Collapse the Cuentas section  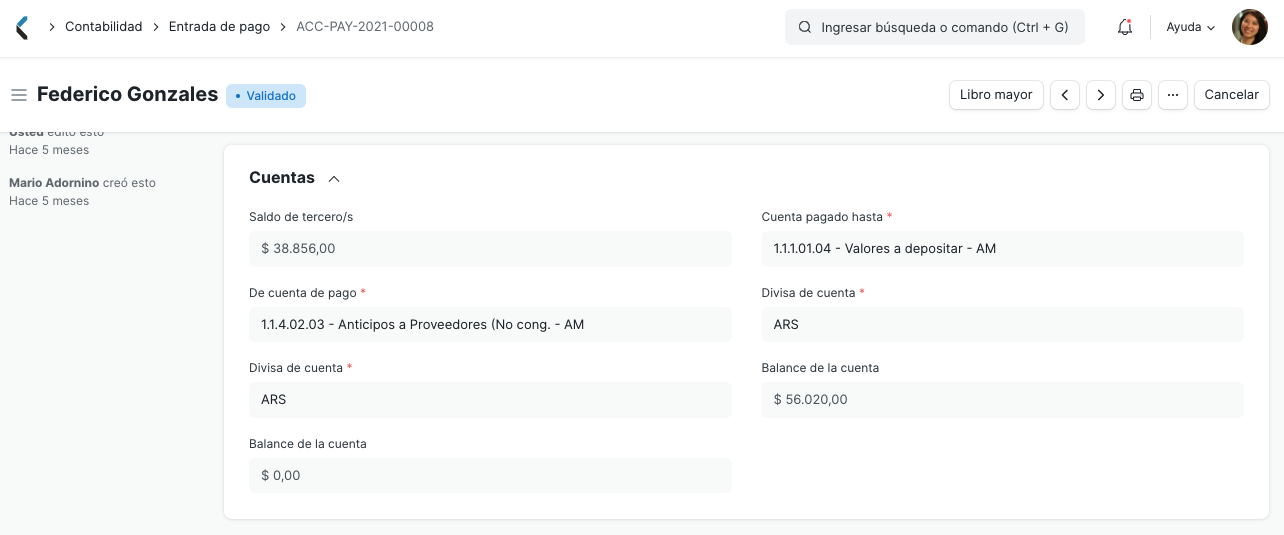coord(334,178)
